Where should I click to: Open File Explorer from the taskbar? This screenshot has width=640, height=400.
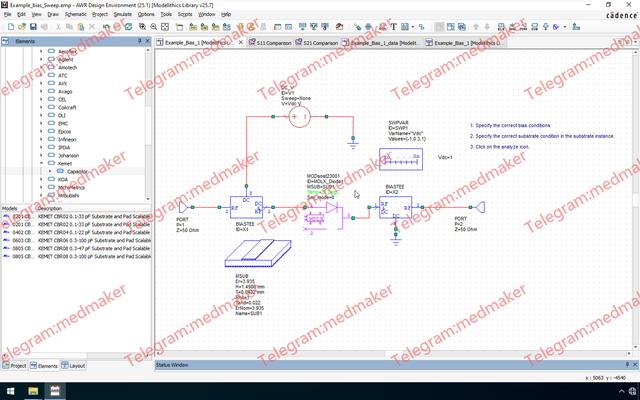33,391
